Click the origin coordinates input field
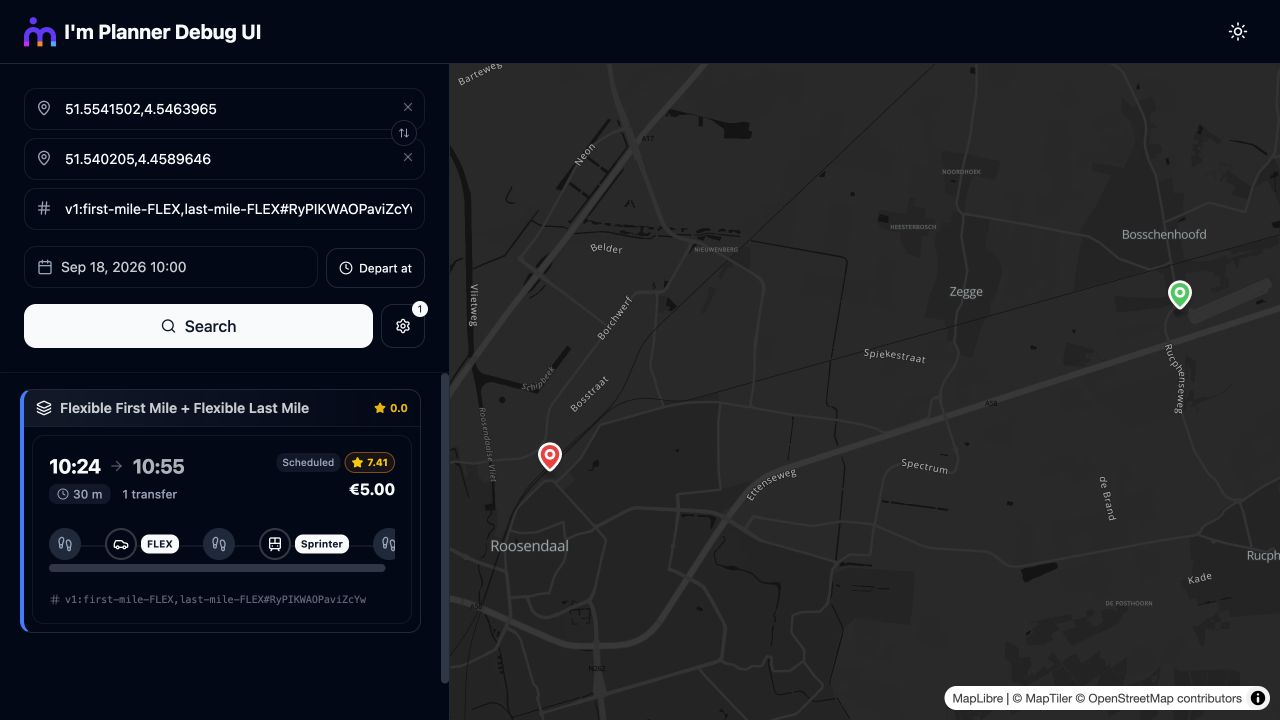1280x720 pixels. coord(224,109)
